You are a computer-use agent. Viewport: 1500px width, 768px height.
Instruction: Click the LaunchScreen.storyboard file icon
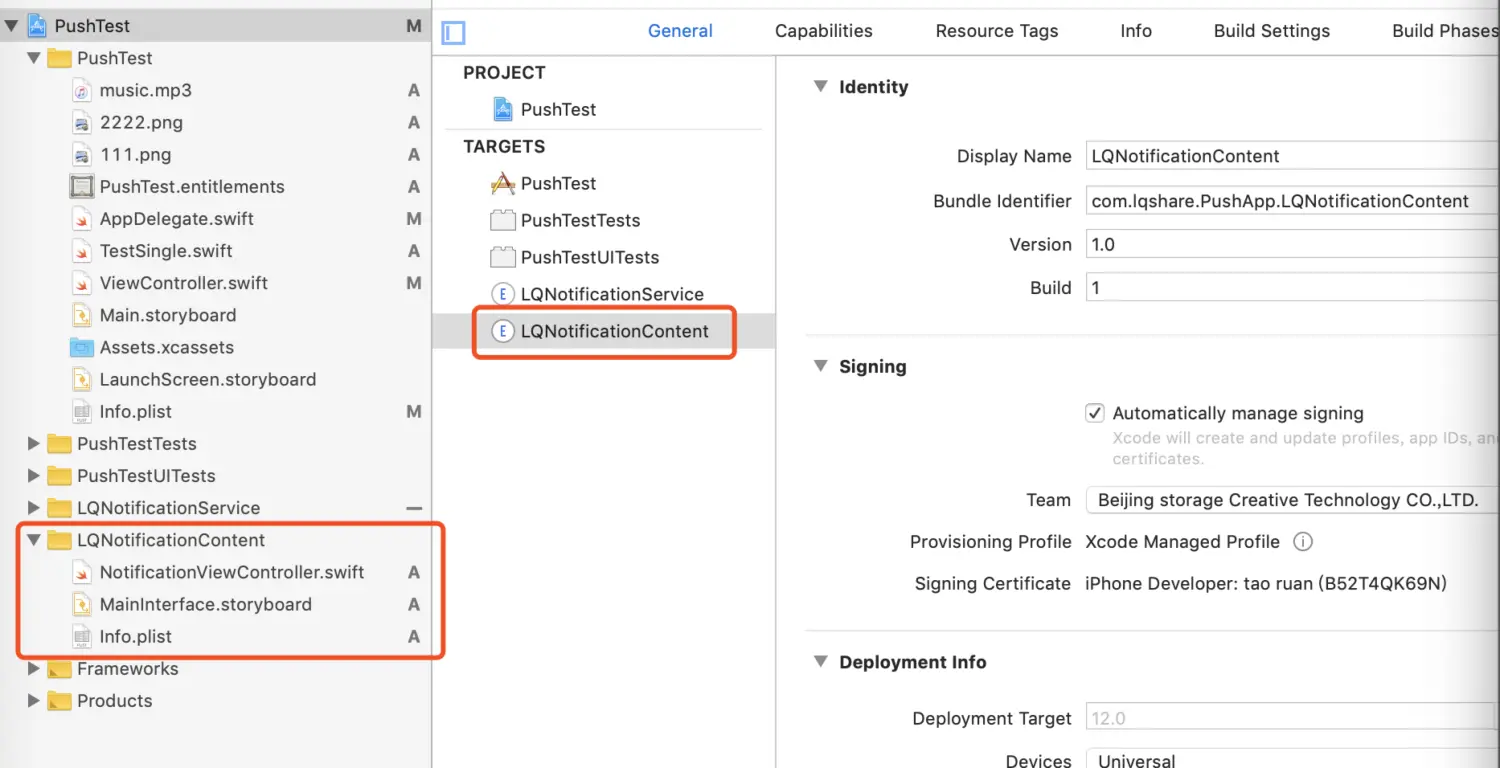coord(82,379)
